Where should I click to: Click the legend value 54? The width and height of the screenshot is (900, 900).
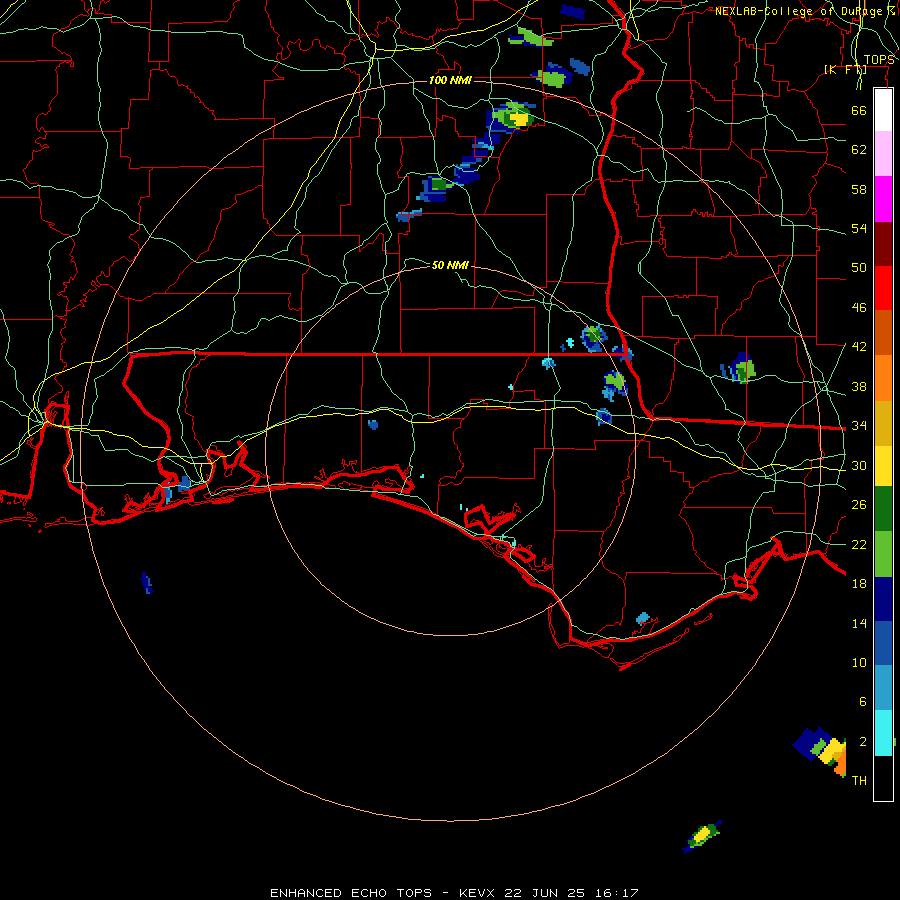point(859,228)
